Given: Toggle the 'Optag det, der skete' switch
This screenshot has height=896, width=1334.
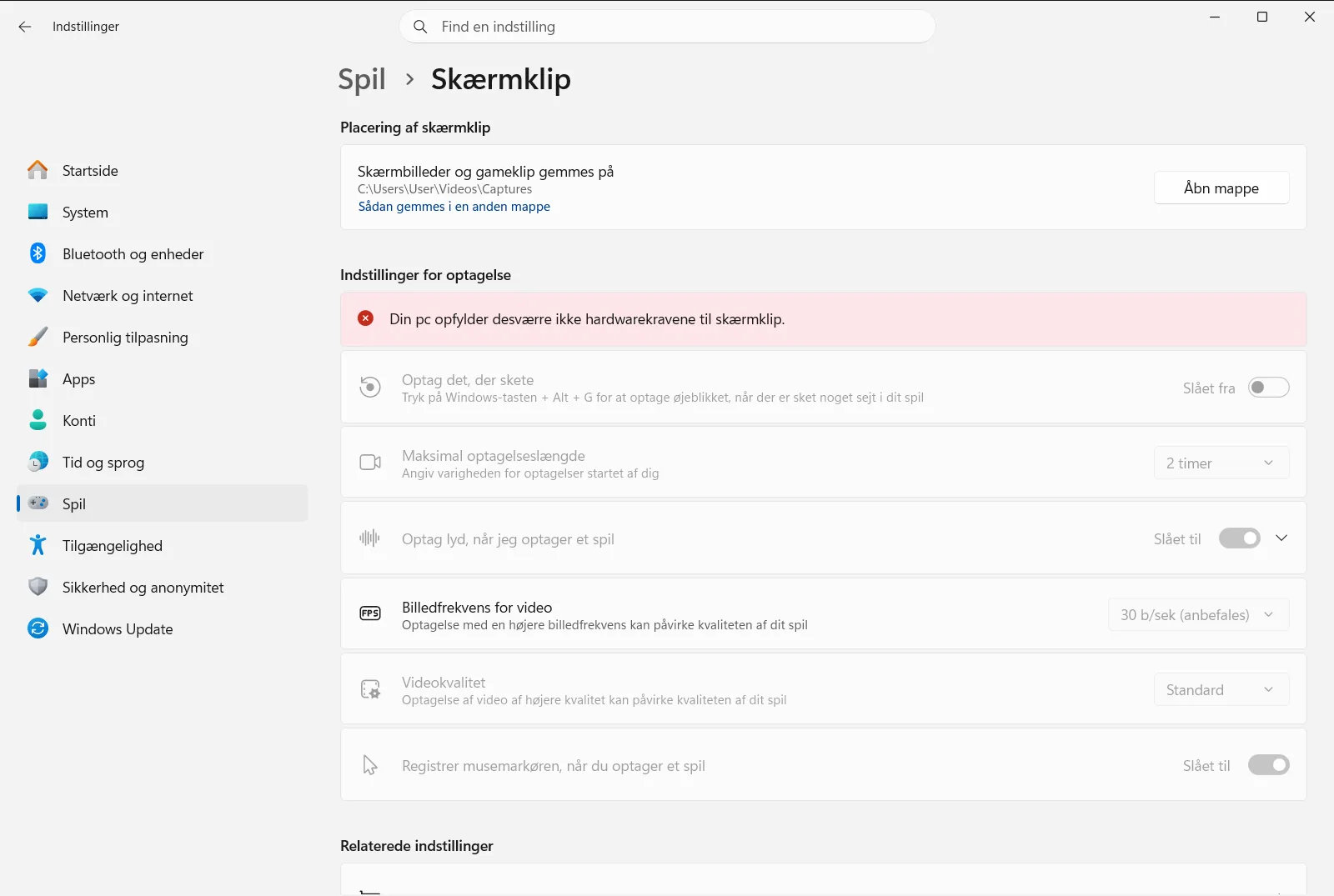Looking at the screenshot, I should tap(1269, 388).
